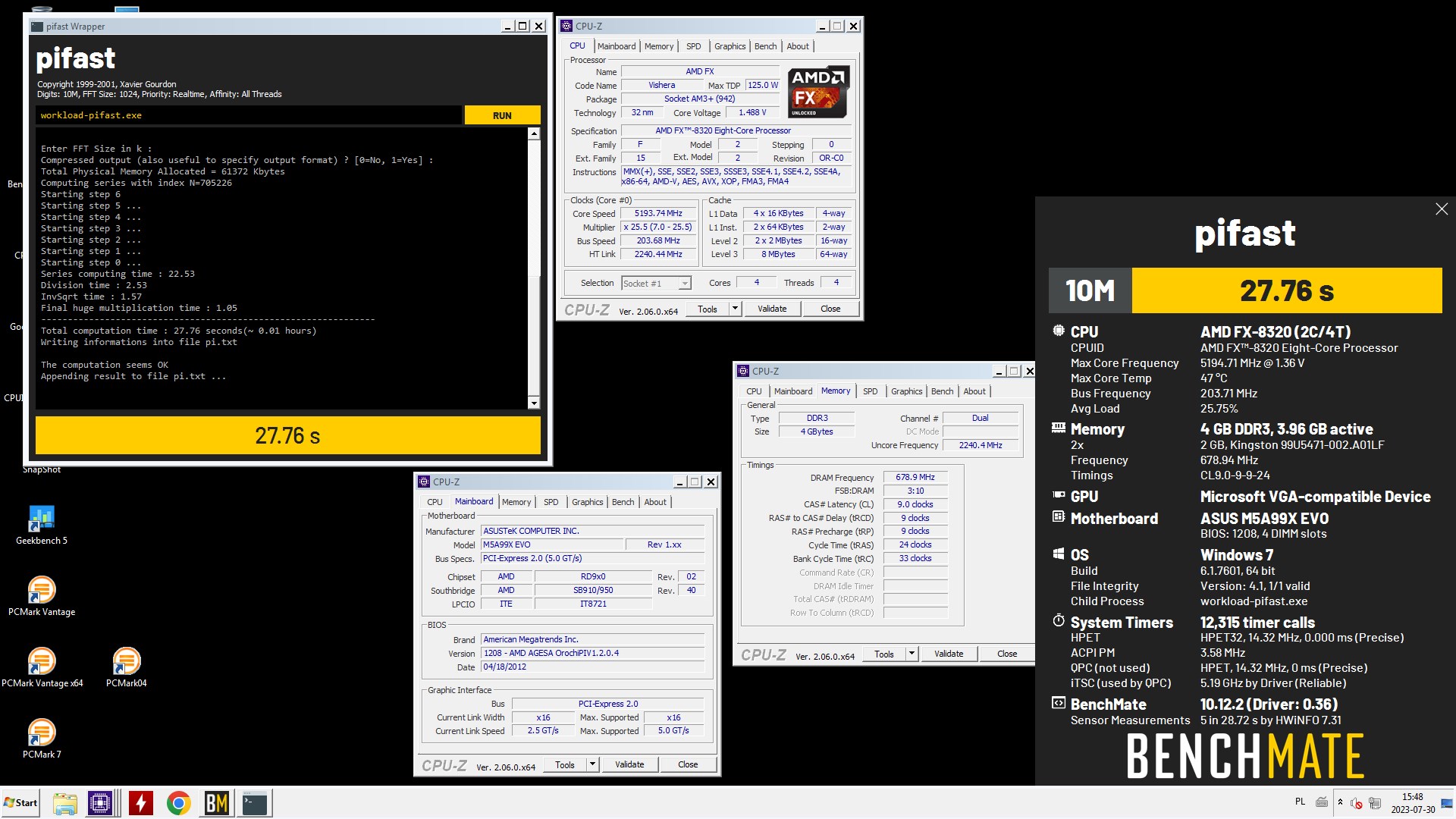Switch to CPU tab in Mainboard CPU-Z window
Screen dimensions: 1456x819
[435, 502]
